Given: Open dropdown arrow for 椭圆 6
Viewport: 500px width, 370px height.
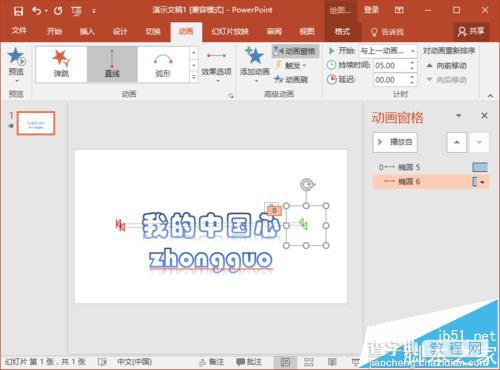Looking at the screenshot, I should 482,182.
